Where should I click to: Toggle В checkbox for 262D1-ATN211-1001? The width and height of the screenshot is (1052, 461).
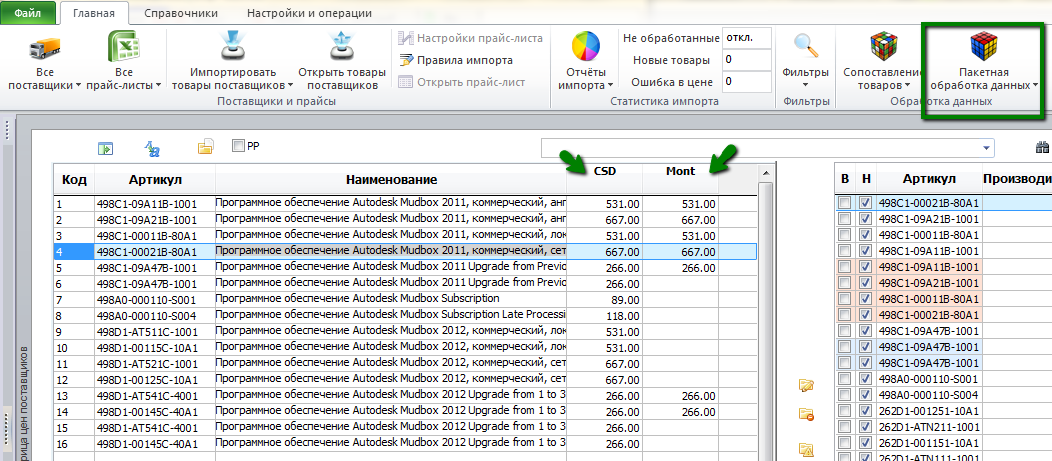[844, 427]
